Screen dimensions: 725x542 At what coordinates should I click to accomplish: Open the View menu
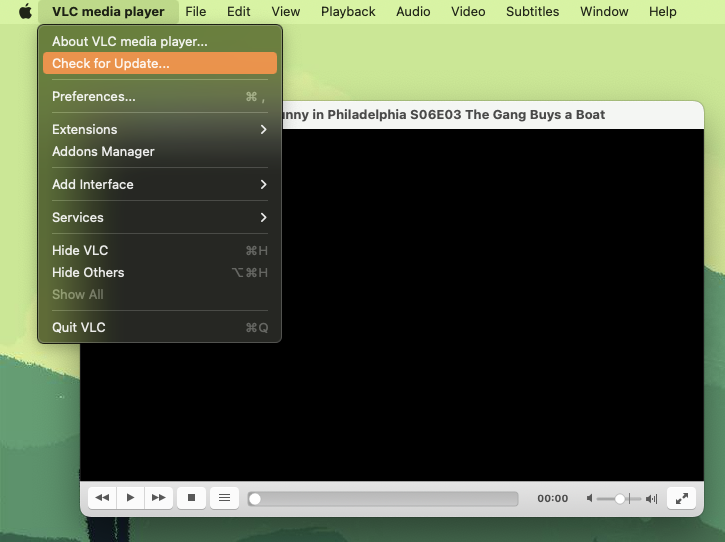[x=286, y=11]
